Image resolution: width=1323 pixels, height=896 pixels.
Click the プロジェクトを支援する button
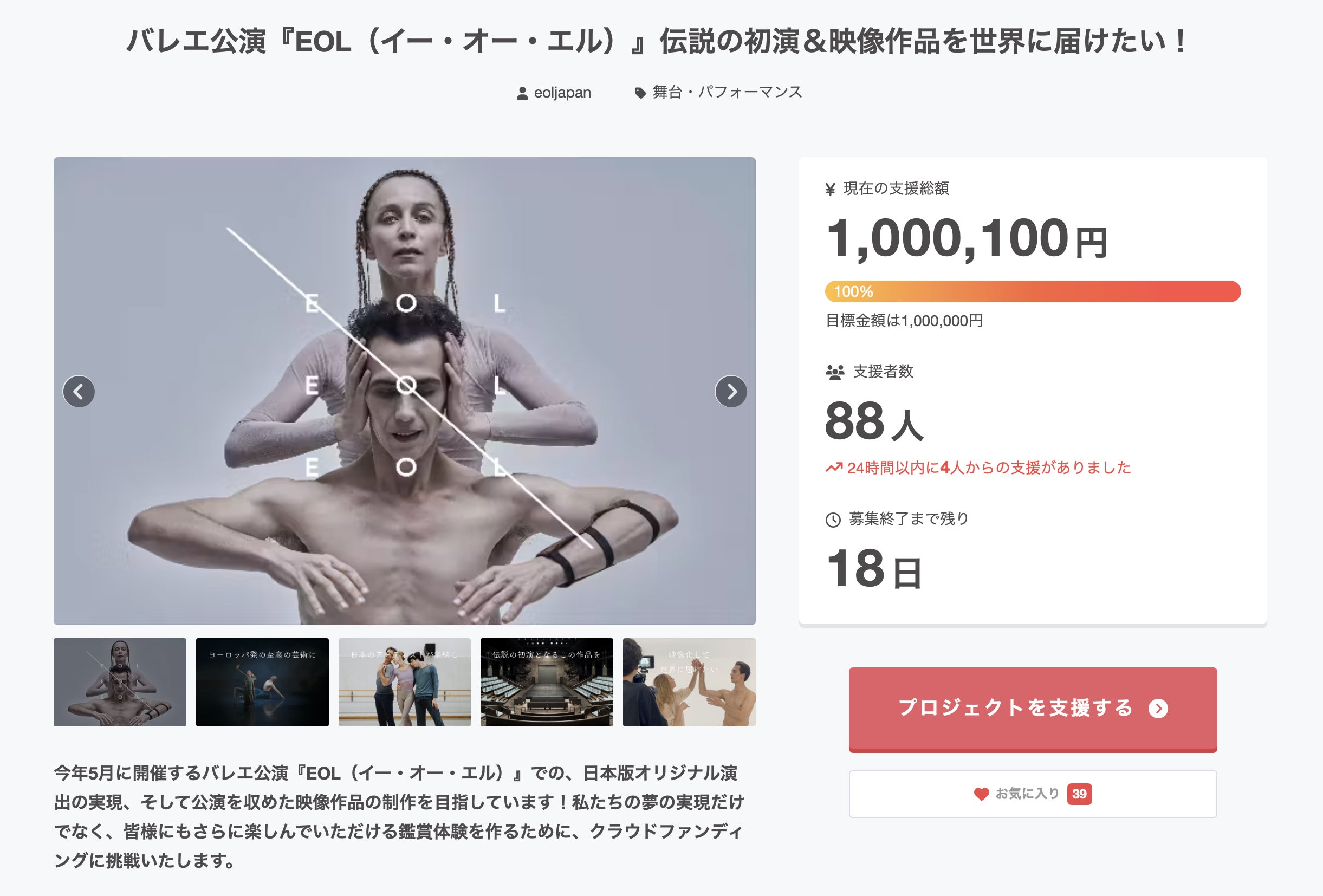[1033, 709]
